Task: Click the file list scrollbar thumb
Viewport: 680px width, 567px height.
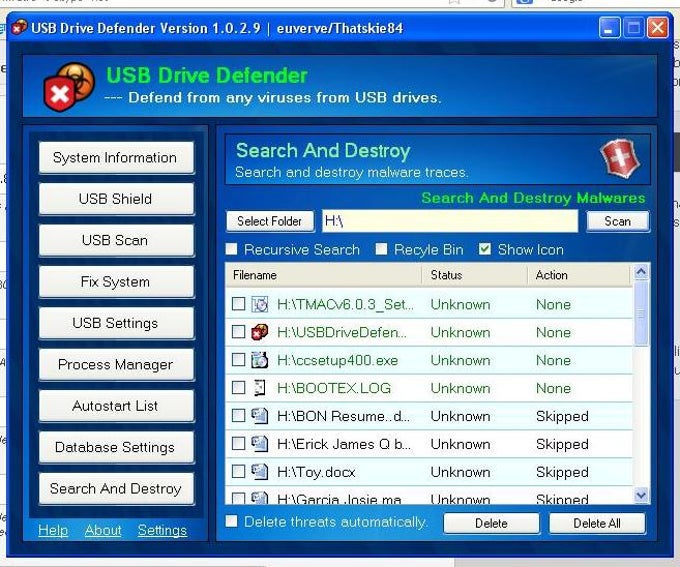Action: (641, 313)
